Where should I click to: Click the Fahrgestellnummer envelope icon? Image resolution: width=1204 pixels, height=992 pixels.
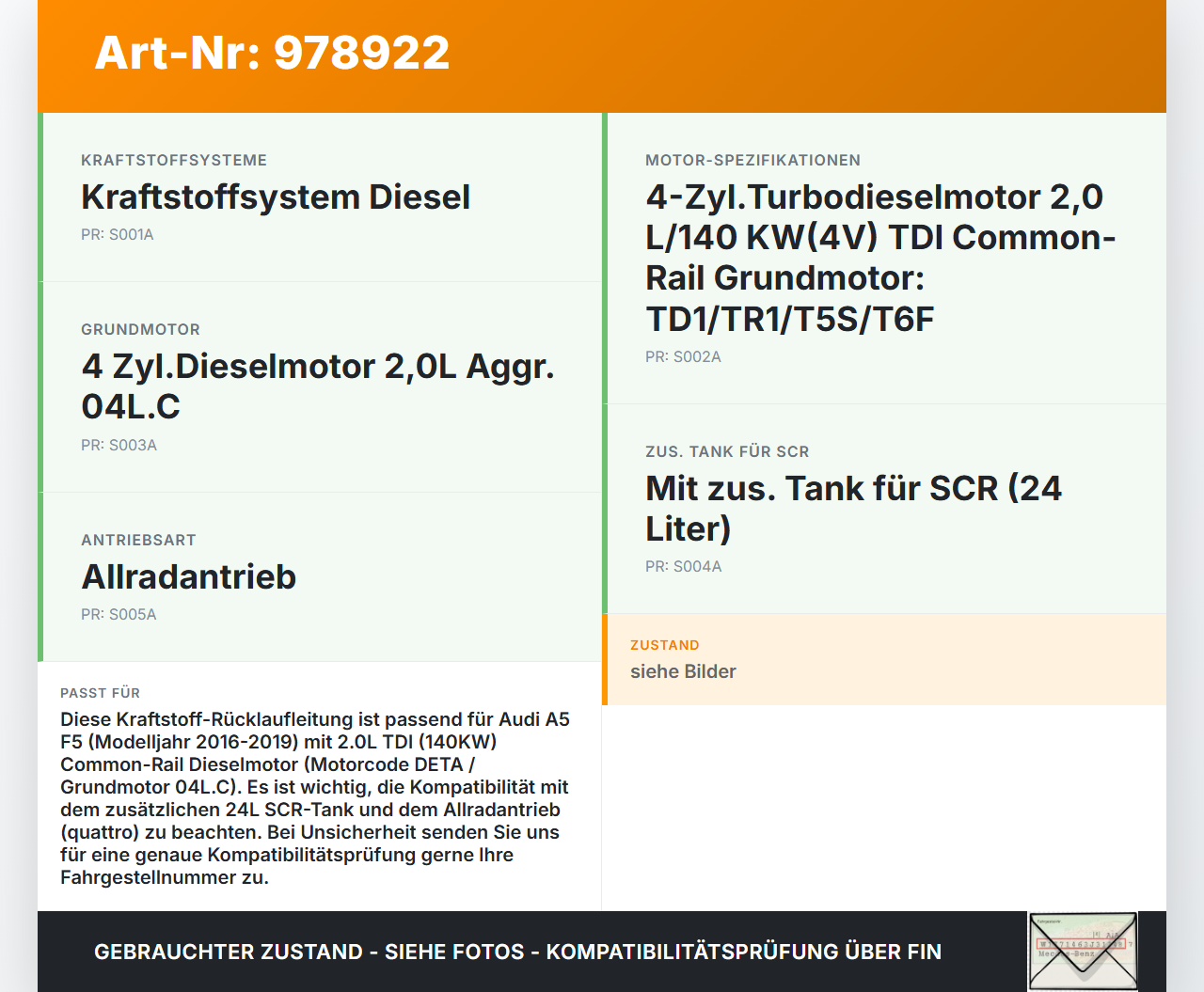(x=1083, y=952)
